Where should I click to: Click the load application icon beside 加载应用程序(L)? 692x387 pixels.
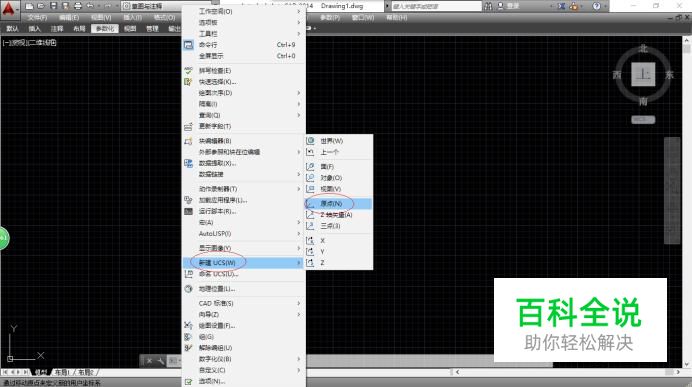tap(188, 200)
